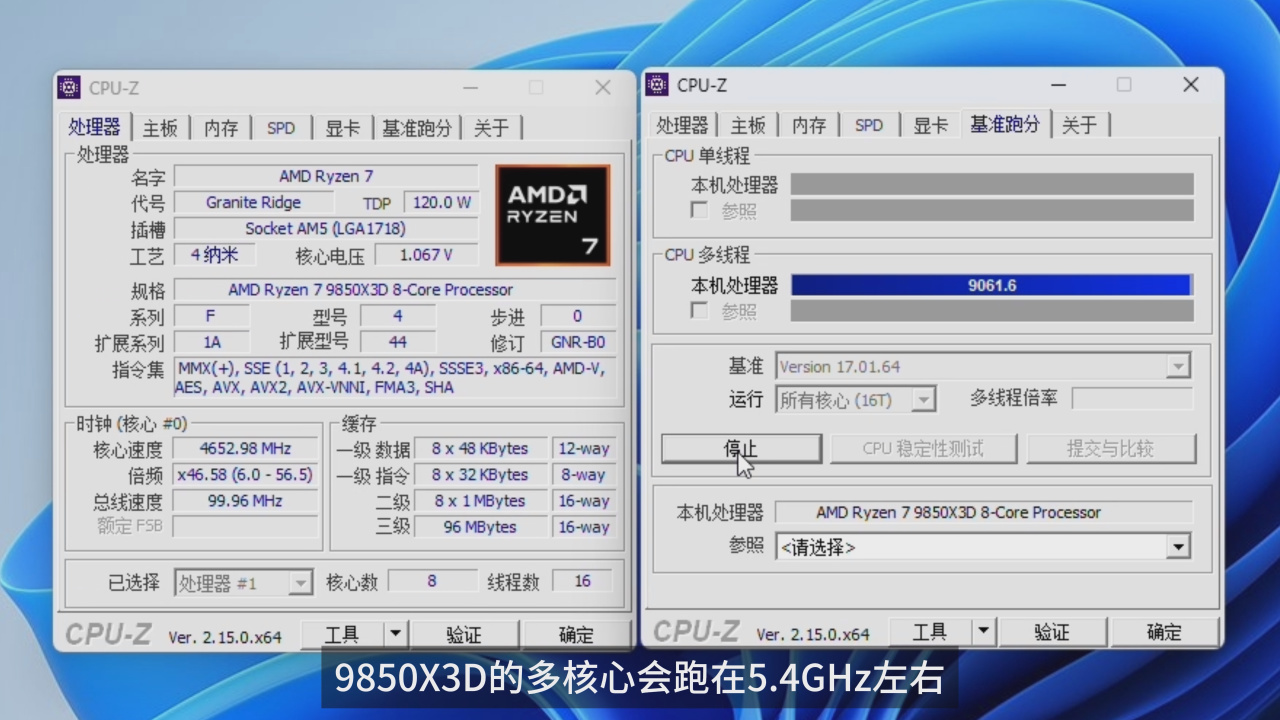Image resolution: width=1280 pixels, height=720 pixels.
Task: Click 线程数 value 16
Action: coord(583,581)
